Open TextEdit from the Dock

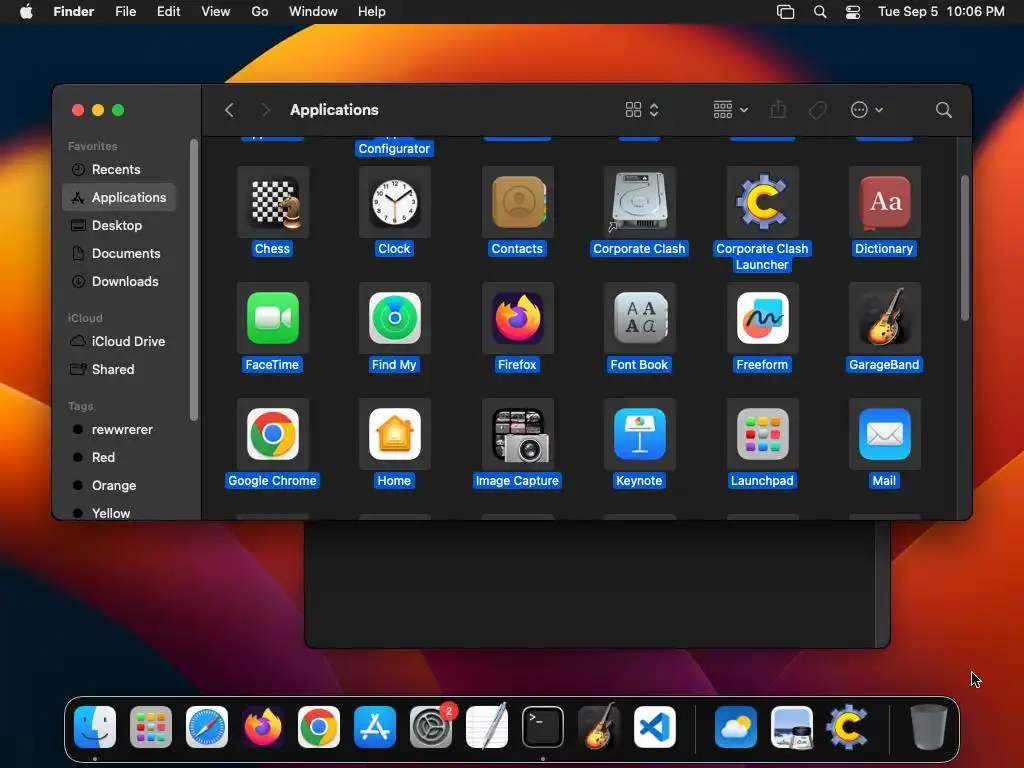tap(487, 727)
